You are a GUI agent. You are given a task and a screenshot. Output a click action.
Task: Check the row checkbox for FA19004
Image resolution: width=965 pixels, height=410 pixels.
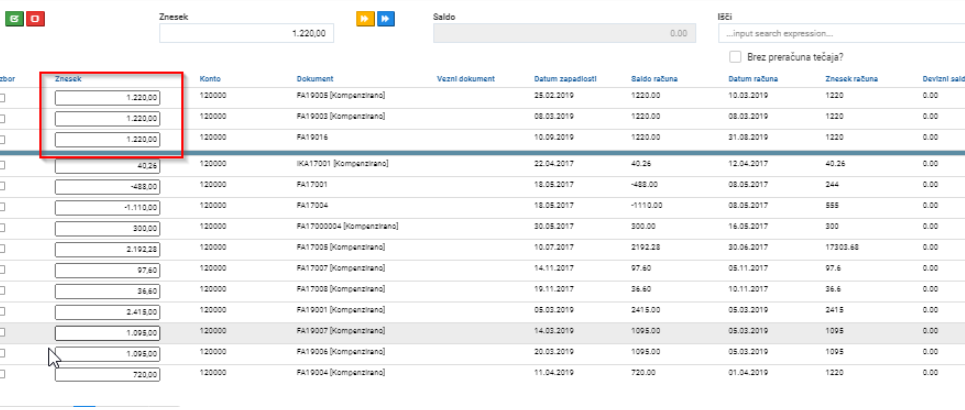[2, 374]
